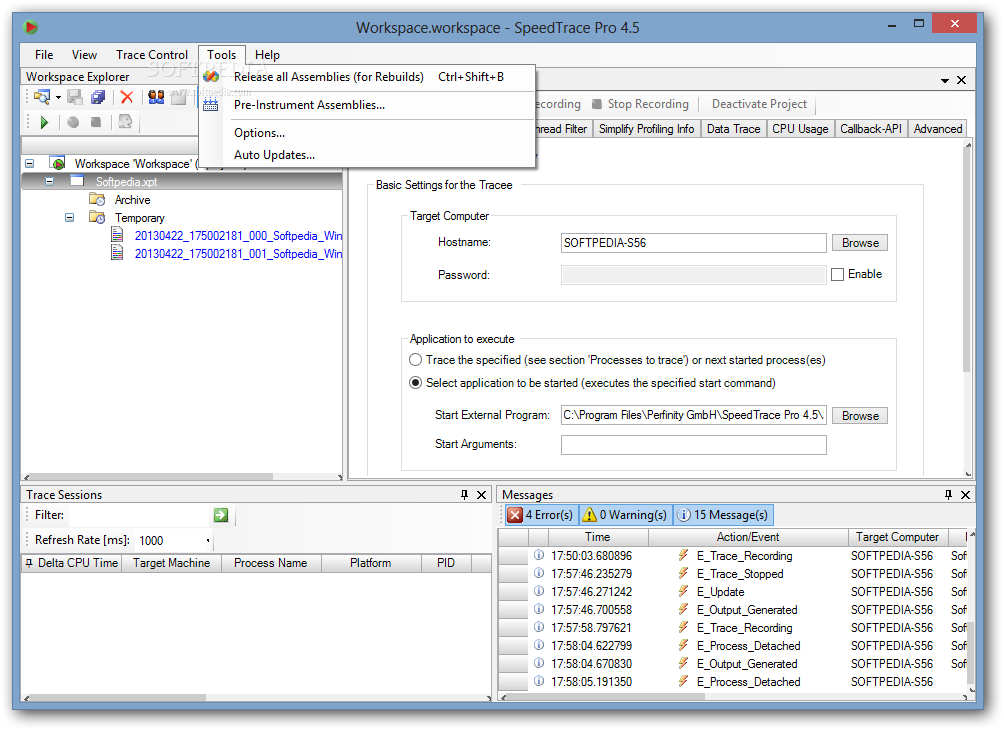Click the Stop Recording button
Image resolution: width=1004 pixels, height=730 pixels.
tap(641, 104)
